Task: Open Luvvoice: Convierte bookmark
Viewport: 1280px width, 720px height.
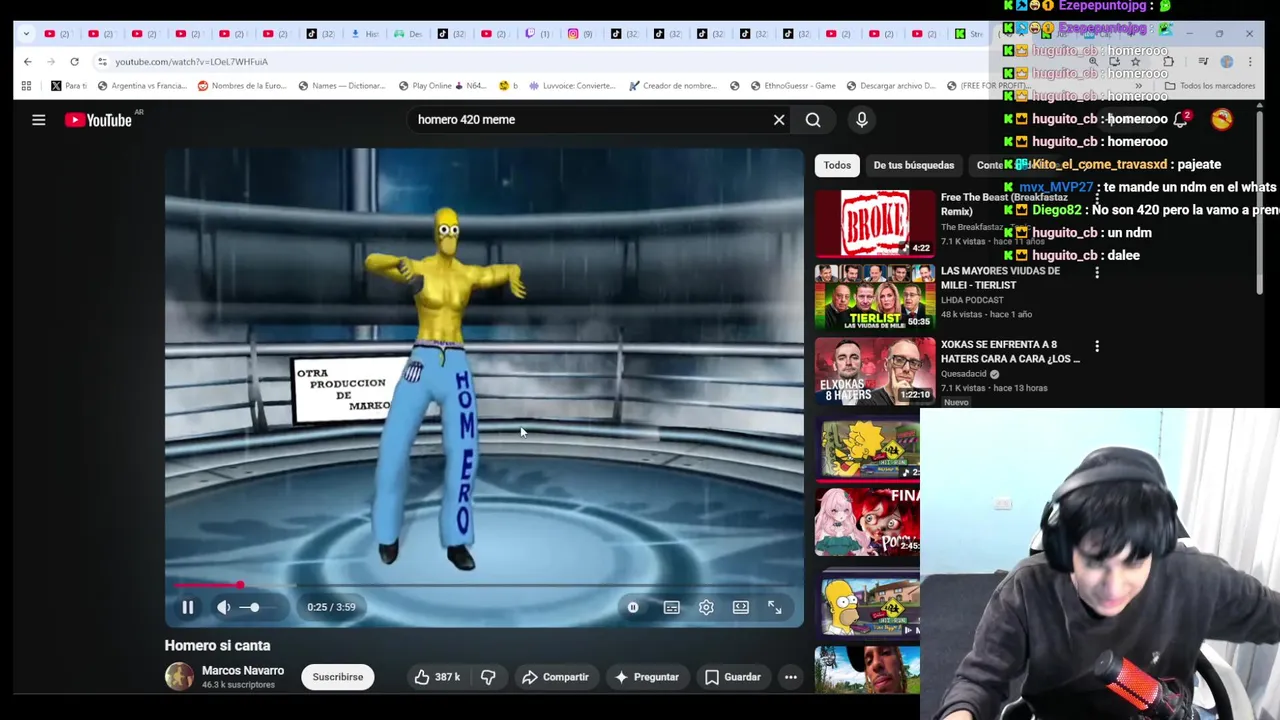Action: click(x=572, y=86)
